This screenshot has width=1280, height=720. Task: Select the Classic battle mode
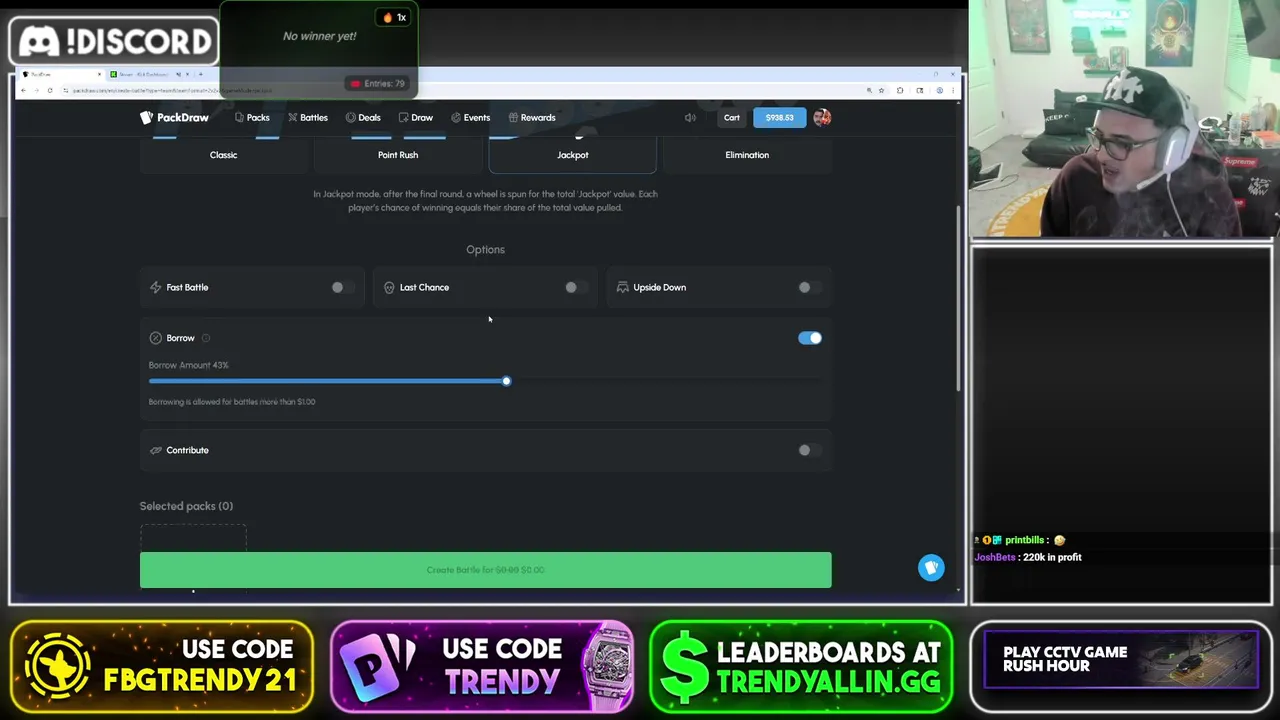click(224, 155)
